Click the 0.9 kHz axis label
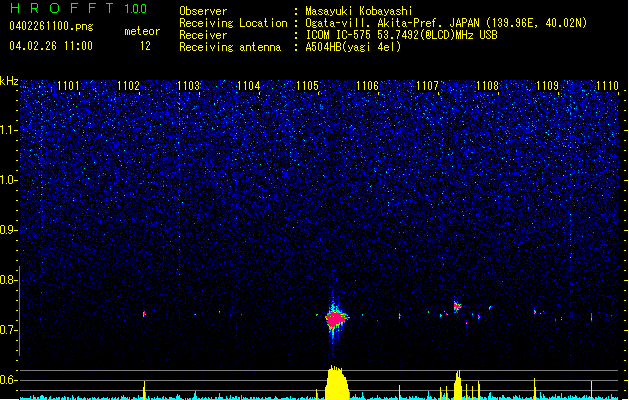The height and width of the screenshot is (400, 629). point(8,230)
